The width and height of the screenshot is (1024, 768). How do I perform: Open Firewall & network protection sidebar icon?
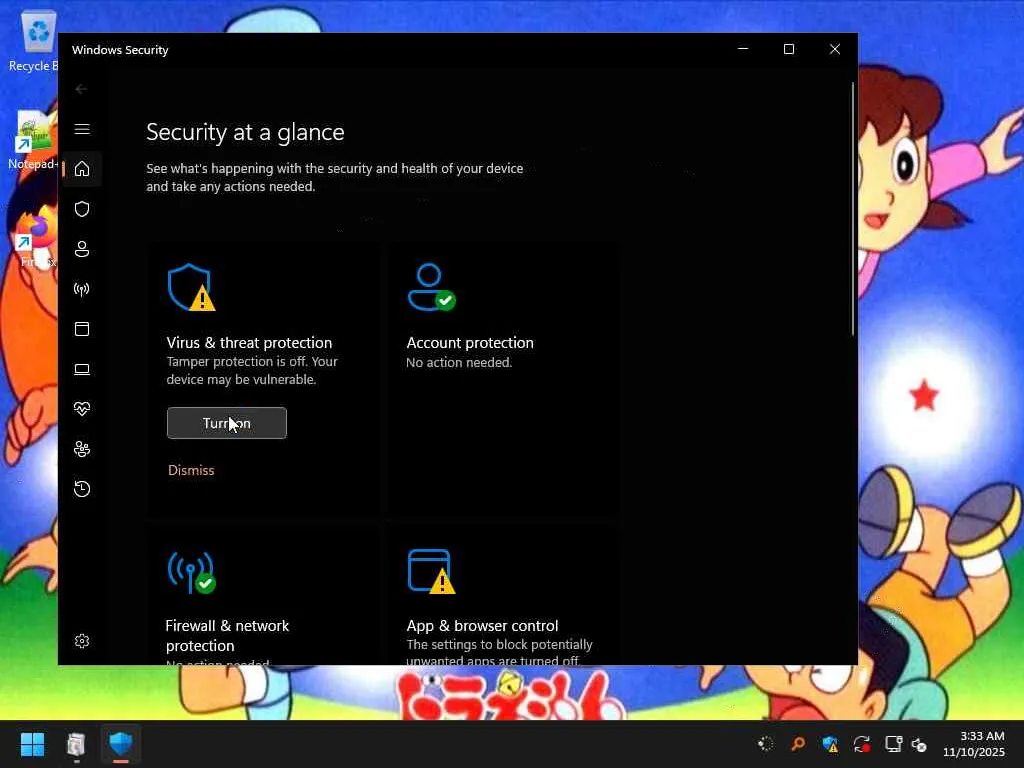click(82, 289)
